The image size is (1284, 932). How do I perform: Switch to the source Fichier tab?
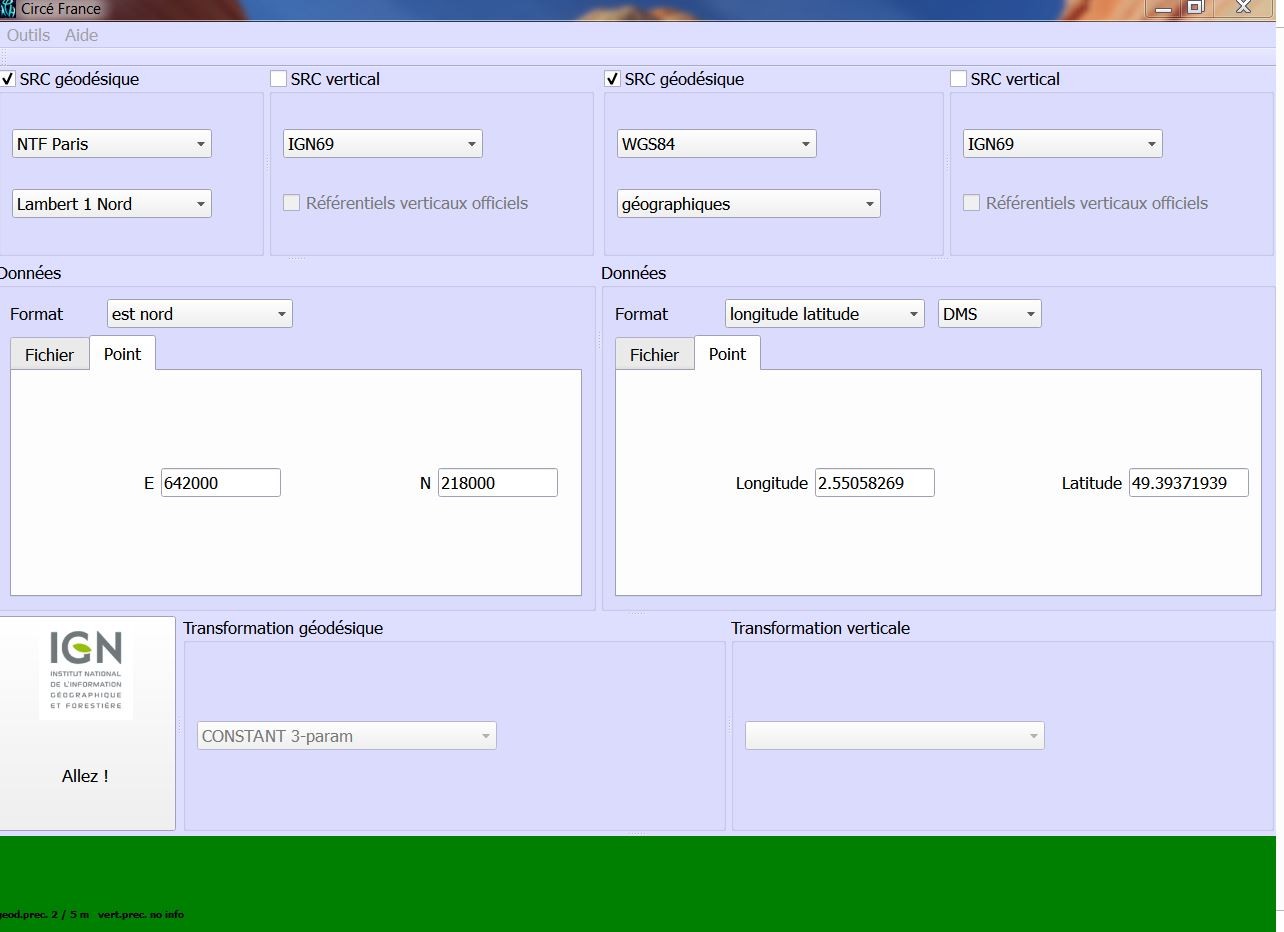coord(49,355)
